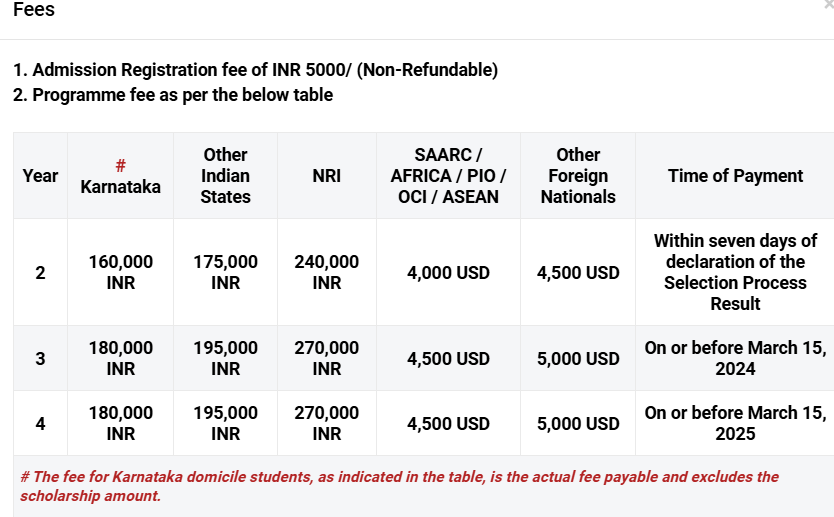Image resolution: width=834 pixels, height=517 pixels.
Task: Select the 160,000 INR Karnataka cell
Action: coord(121,272)
